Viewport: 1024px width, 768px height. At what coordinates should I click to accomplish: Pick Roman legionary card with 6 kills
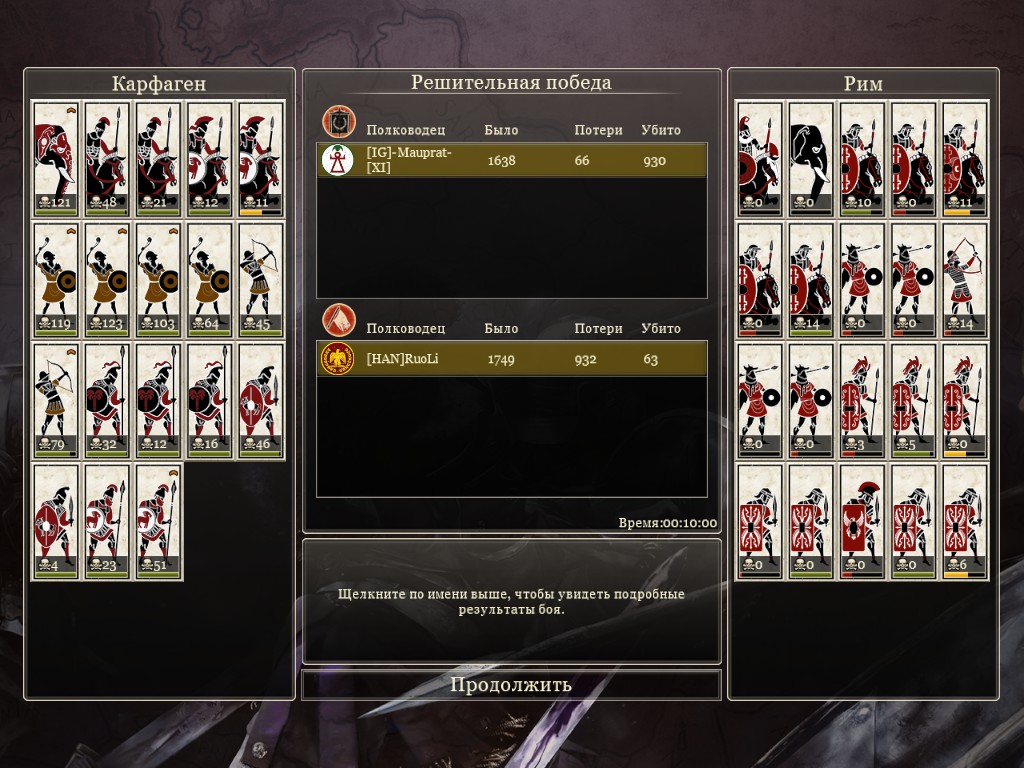pyautogui.click(x=965, y=522)
